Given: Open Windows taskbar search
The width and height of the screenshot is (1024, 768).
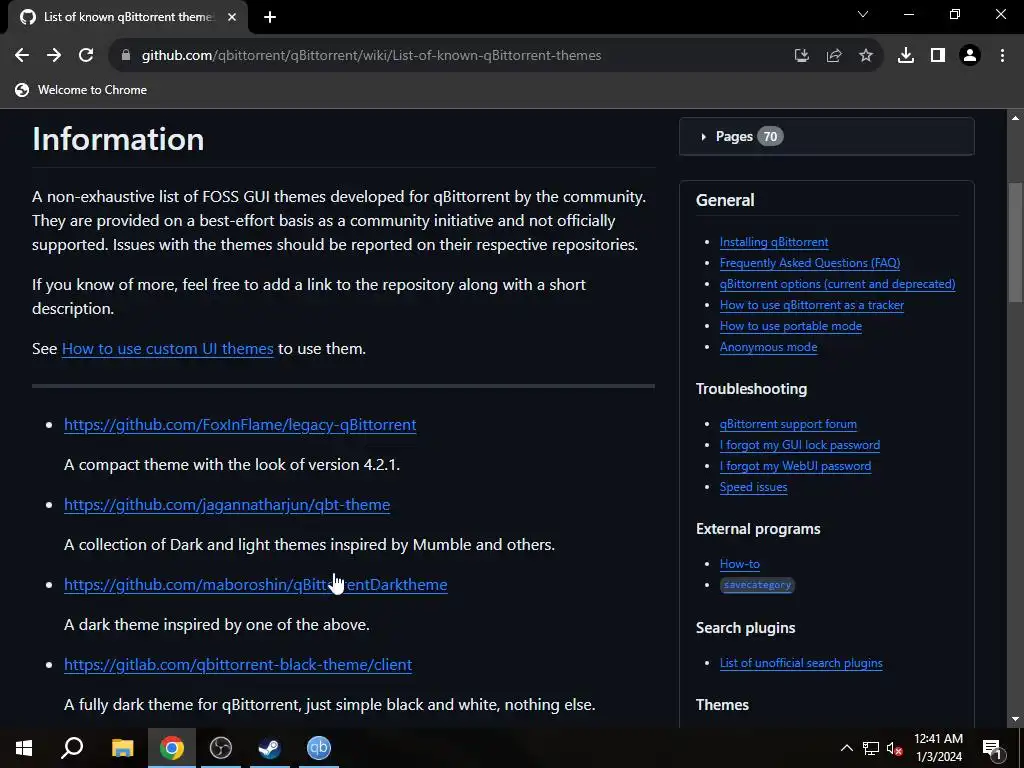Looking at the screenshot, I should tap(72, 748).
